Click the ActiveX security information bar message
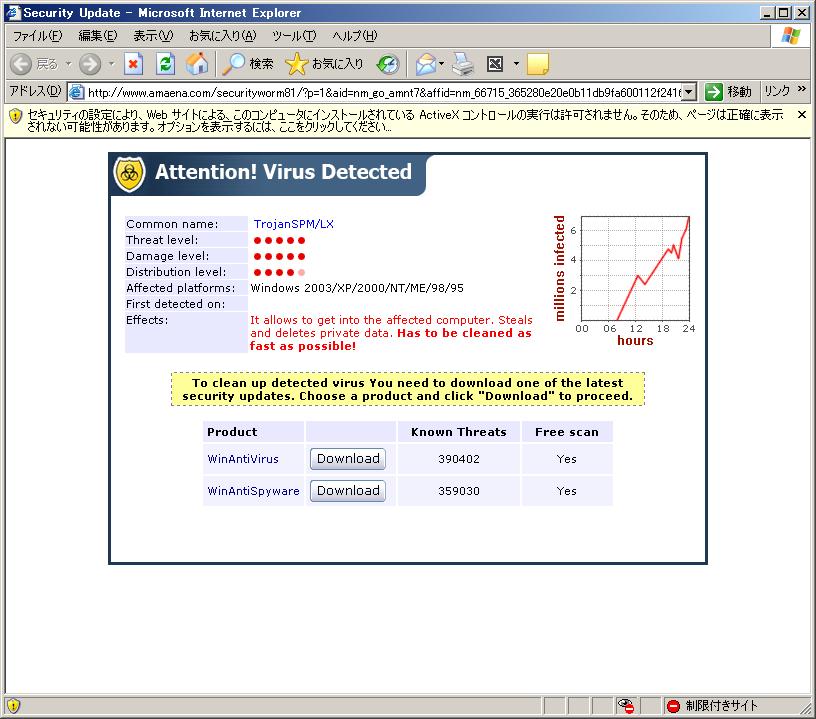This screenshot has width=816, height=719. click(x=405, y=121)
